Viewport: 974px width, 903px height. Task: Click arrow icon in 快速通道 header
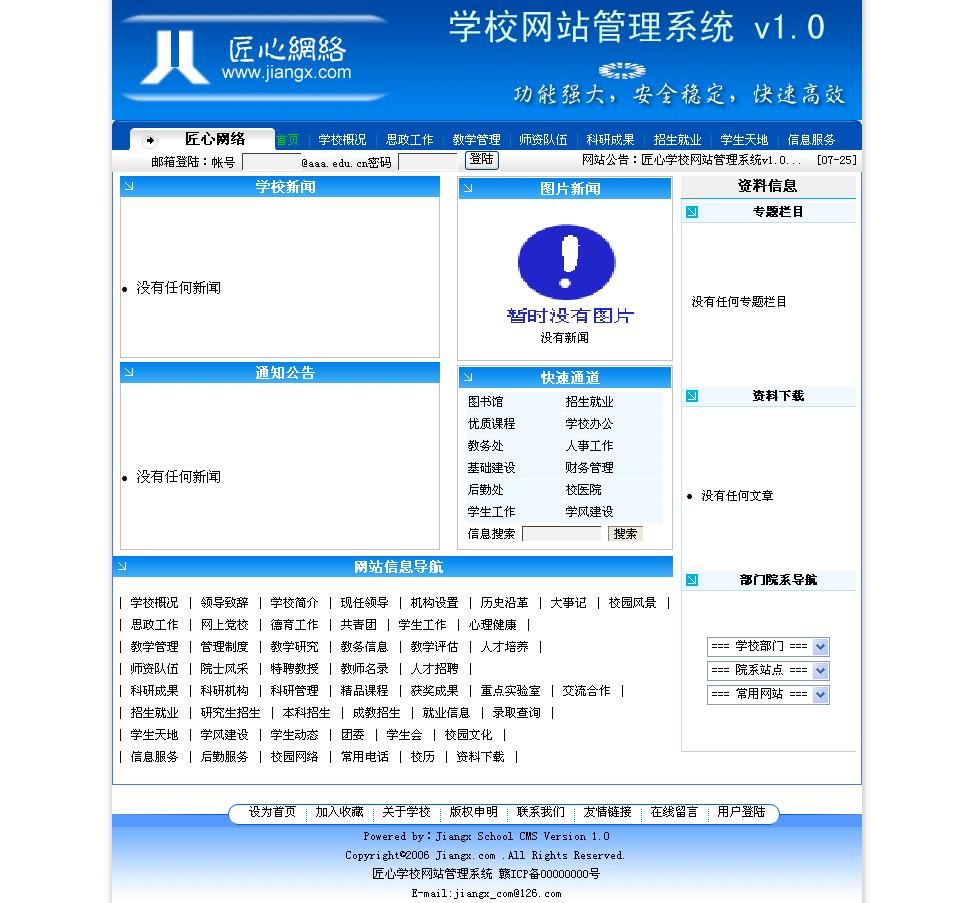click(468, 377)
